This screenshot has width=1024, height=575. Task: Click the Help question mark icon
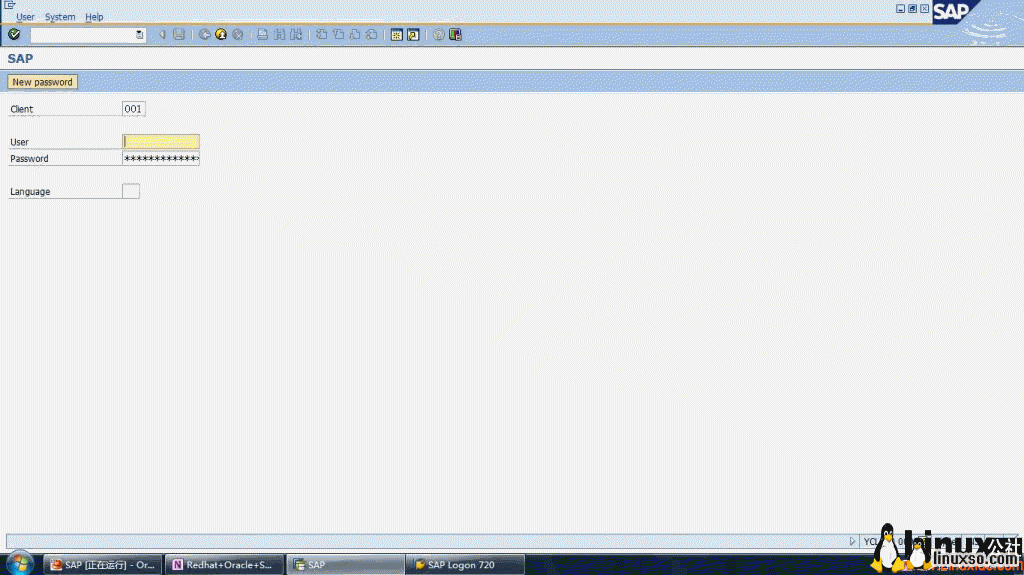point(438,35)
